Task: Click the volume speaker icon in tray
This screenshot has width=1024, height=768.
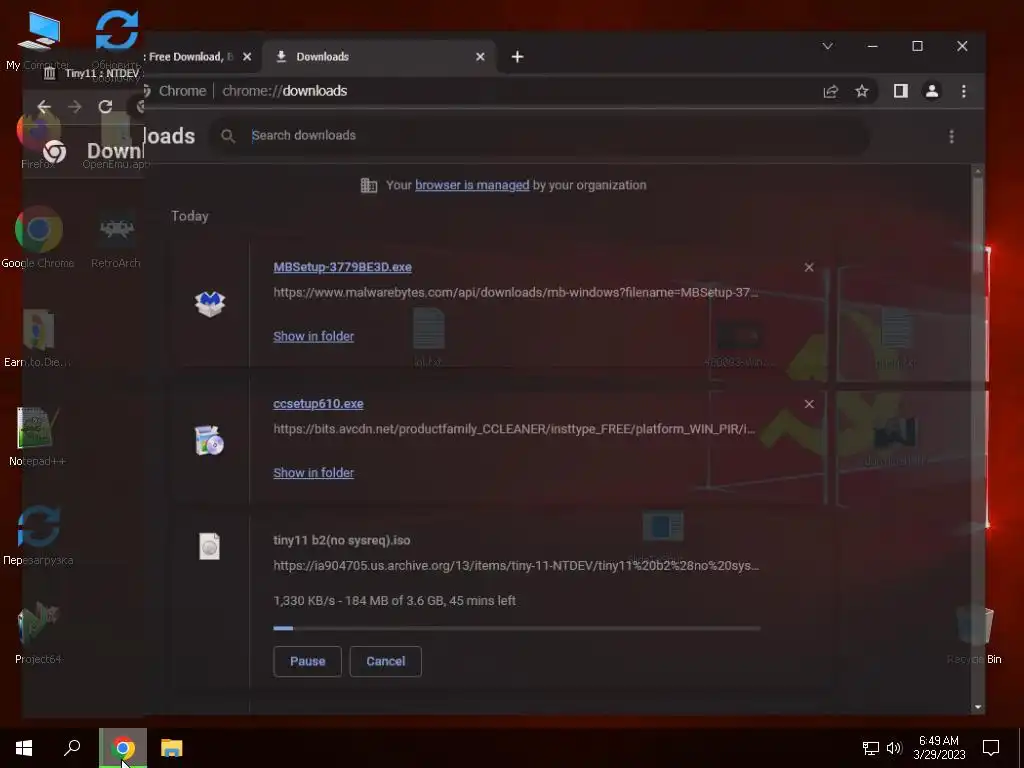Action: 894,748
